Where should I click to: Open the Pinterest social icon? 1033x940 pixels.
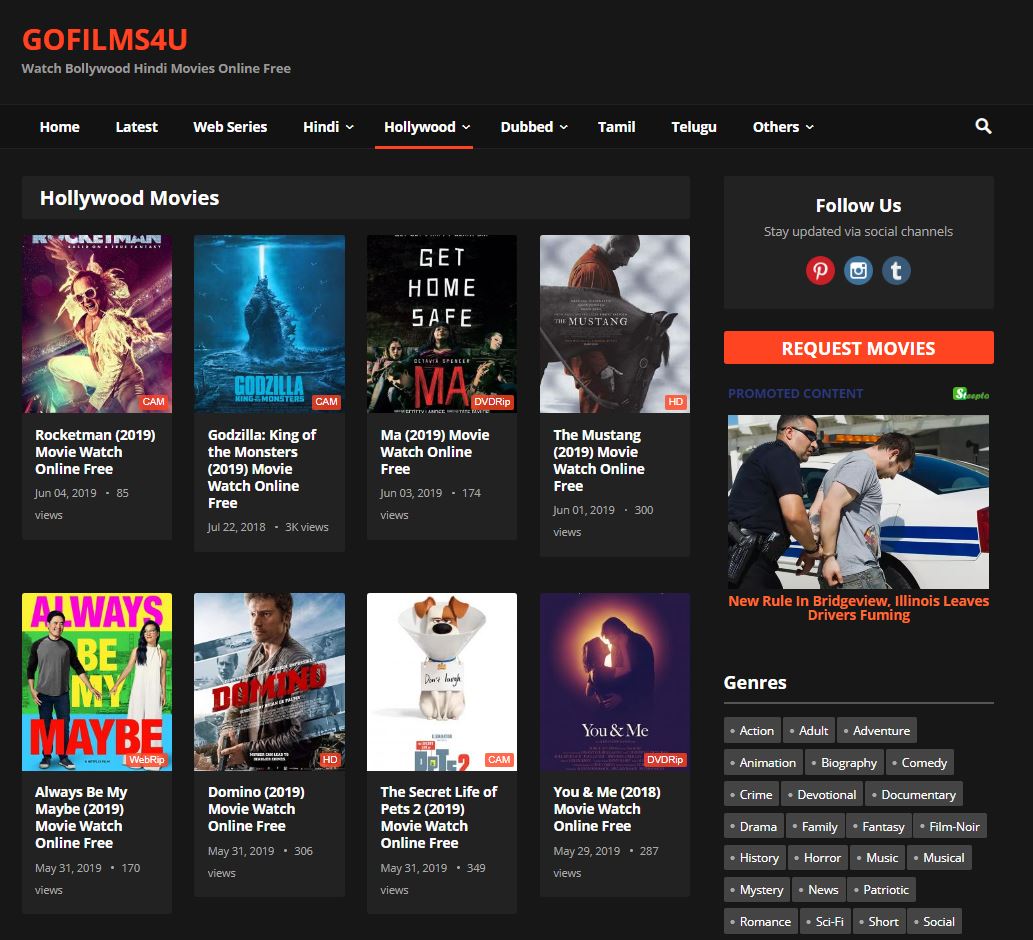(x=820, y=270)
